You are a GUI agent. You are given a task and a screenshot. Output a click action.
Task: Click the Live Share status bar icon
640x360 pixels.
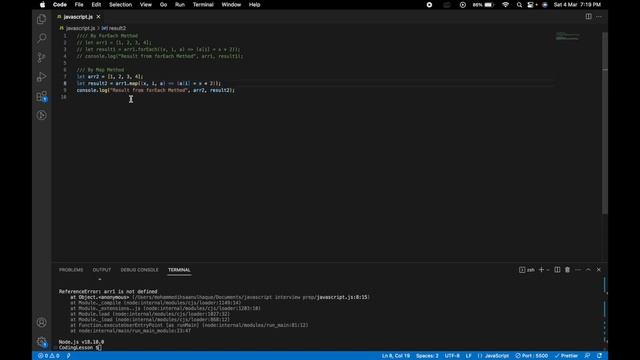[x=68, y=356]
